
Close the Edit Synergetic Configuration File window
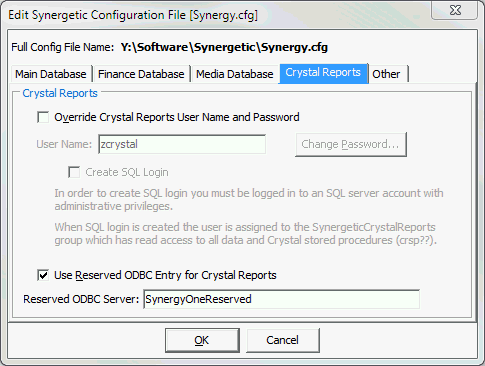[455, 10]
